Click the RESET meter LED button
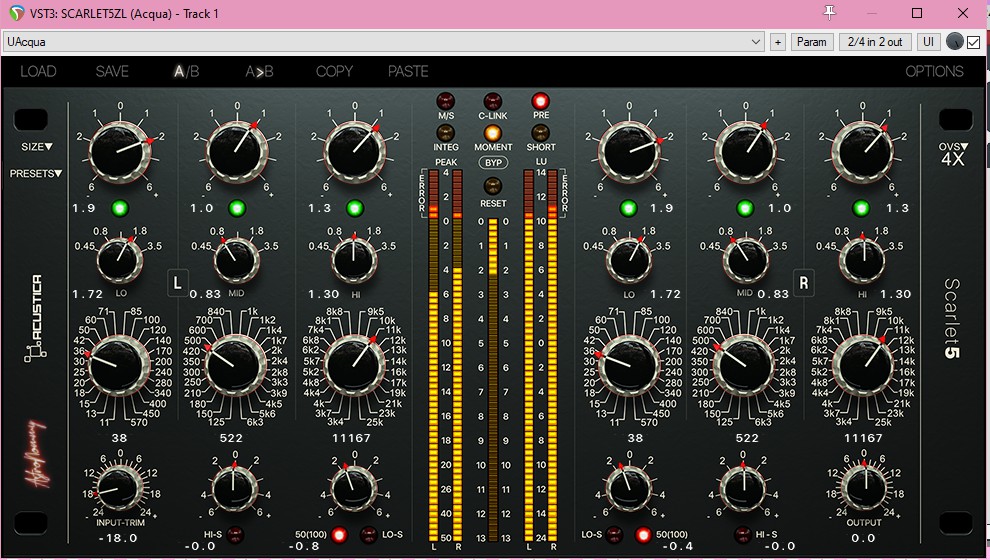 click(x=492, y=186)
